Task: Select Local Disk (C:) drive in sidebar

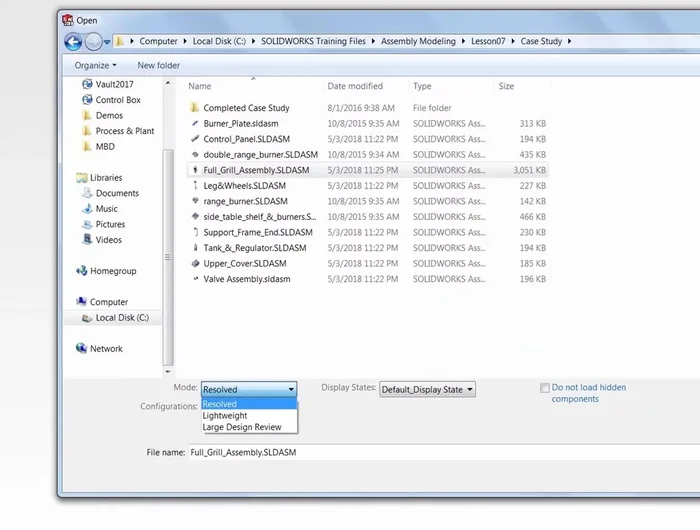Action: (x=121, y=318)
